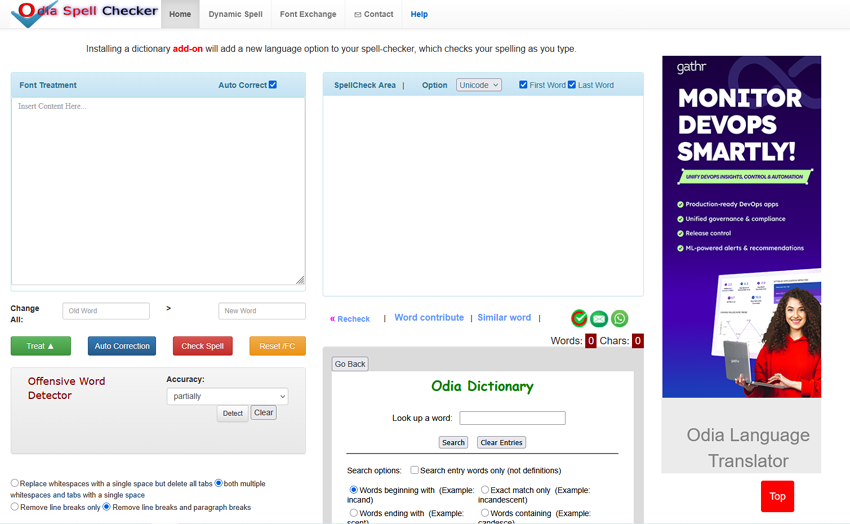Click the red Top button

(x=777, y=496)
